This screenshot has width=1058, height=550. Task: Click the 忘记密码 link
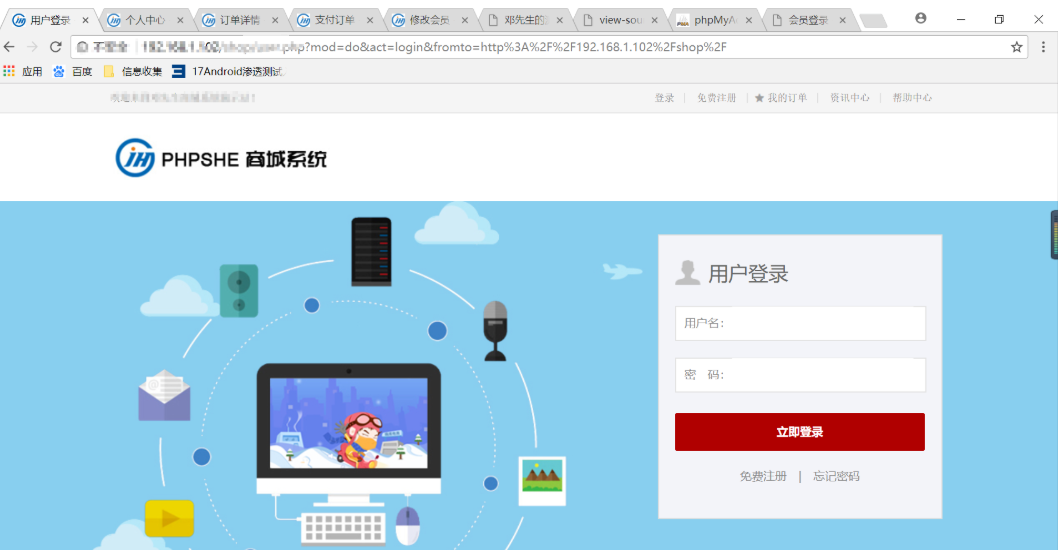(x=836, y=476)
